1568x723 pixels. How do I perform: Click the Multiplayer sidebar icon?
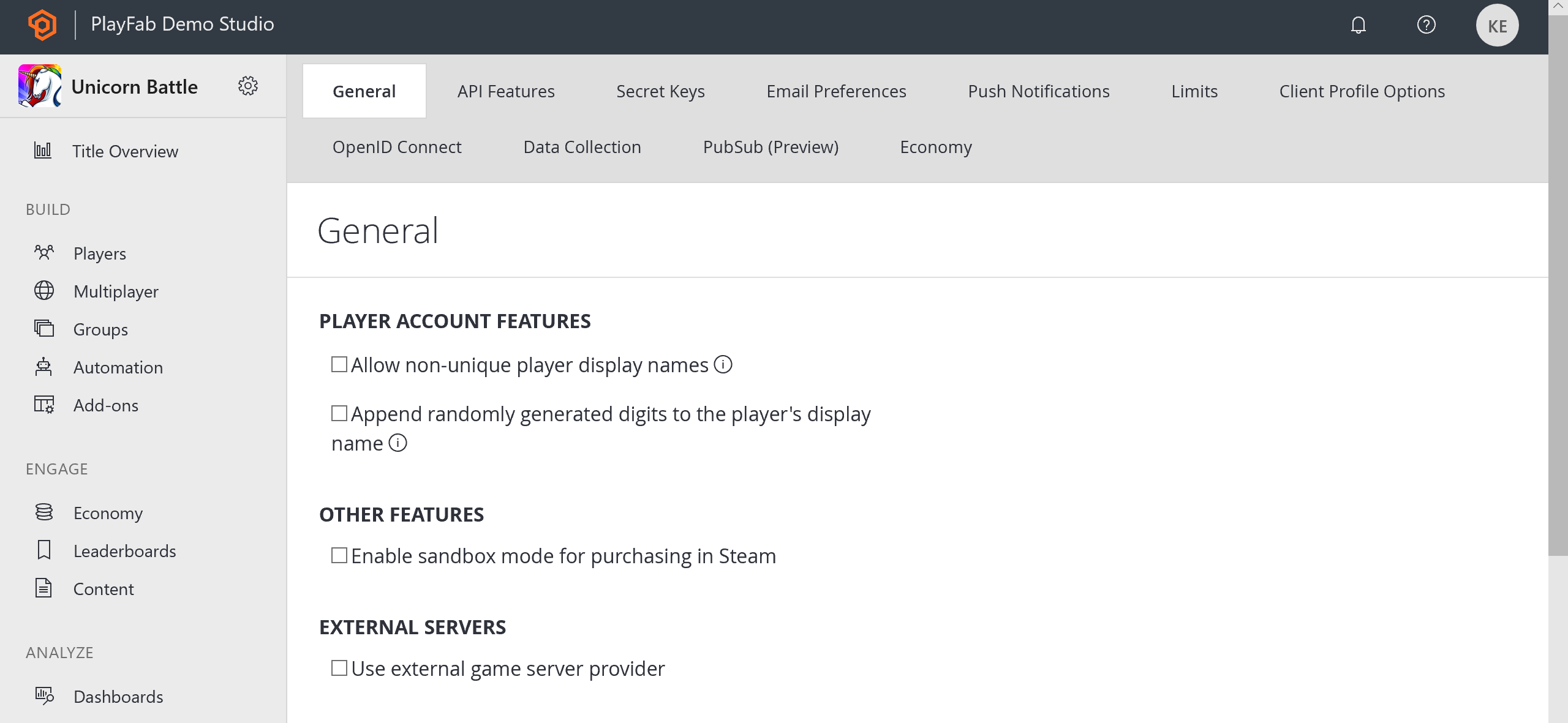point(44,291)
